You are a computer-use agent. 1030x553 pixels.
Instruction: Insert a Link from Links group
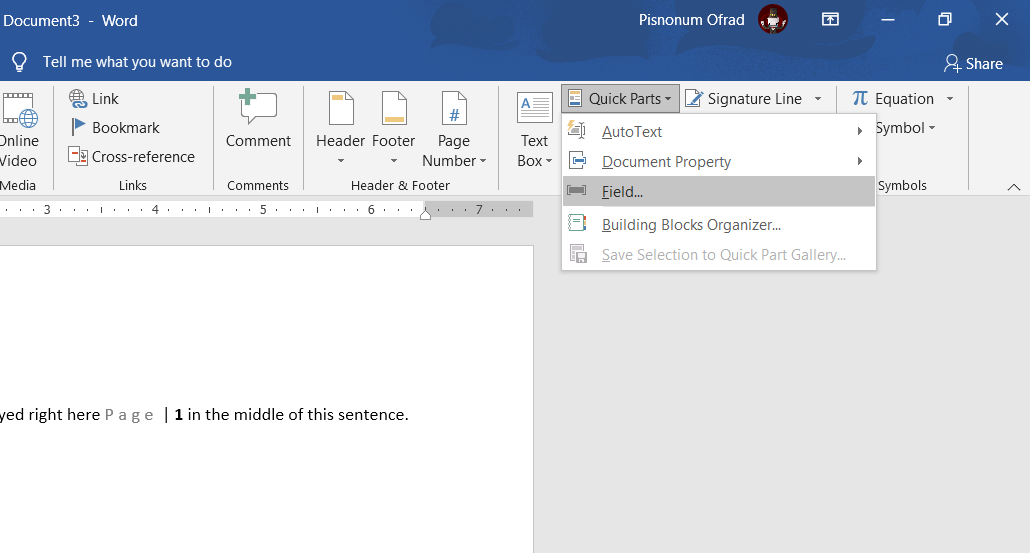coord(94,99)
